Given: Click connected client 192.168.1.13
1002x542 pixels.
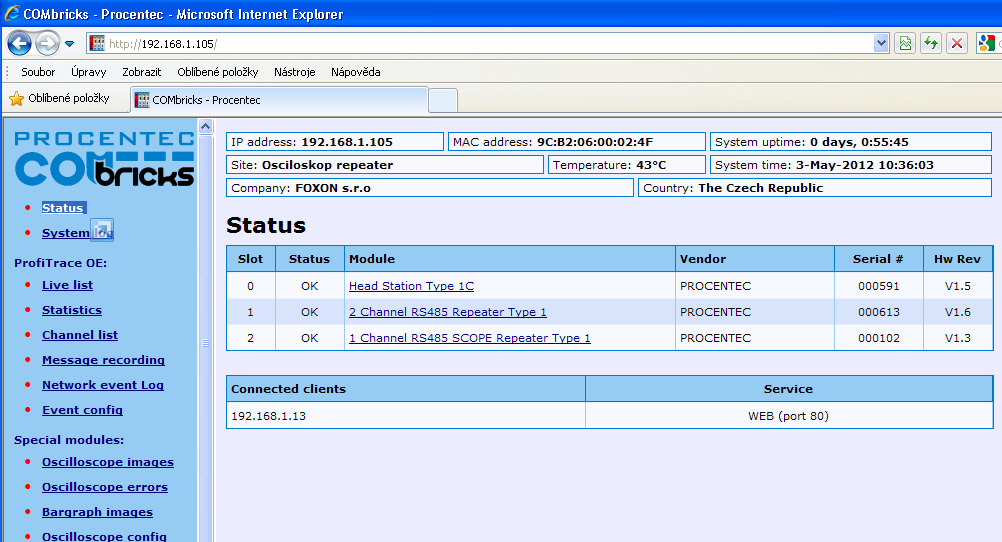Looking at the screenshot, I should click(x=268, y=415).
